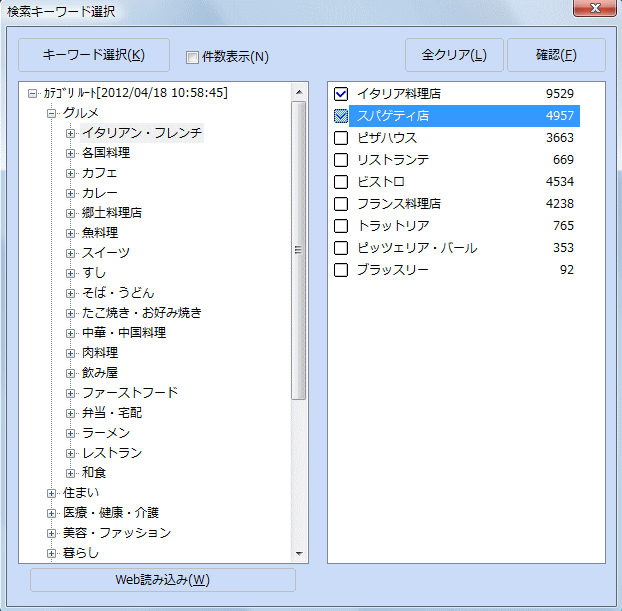Toggle the スパゲティ店 checkbox
The image size is (622, 611).
(x=341, y=116)
